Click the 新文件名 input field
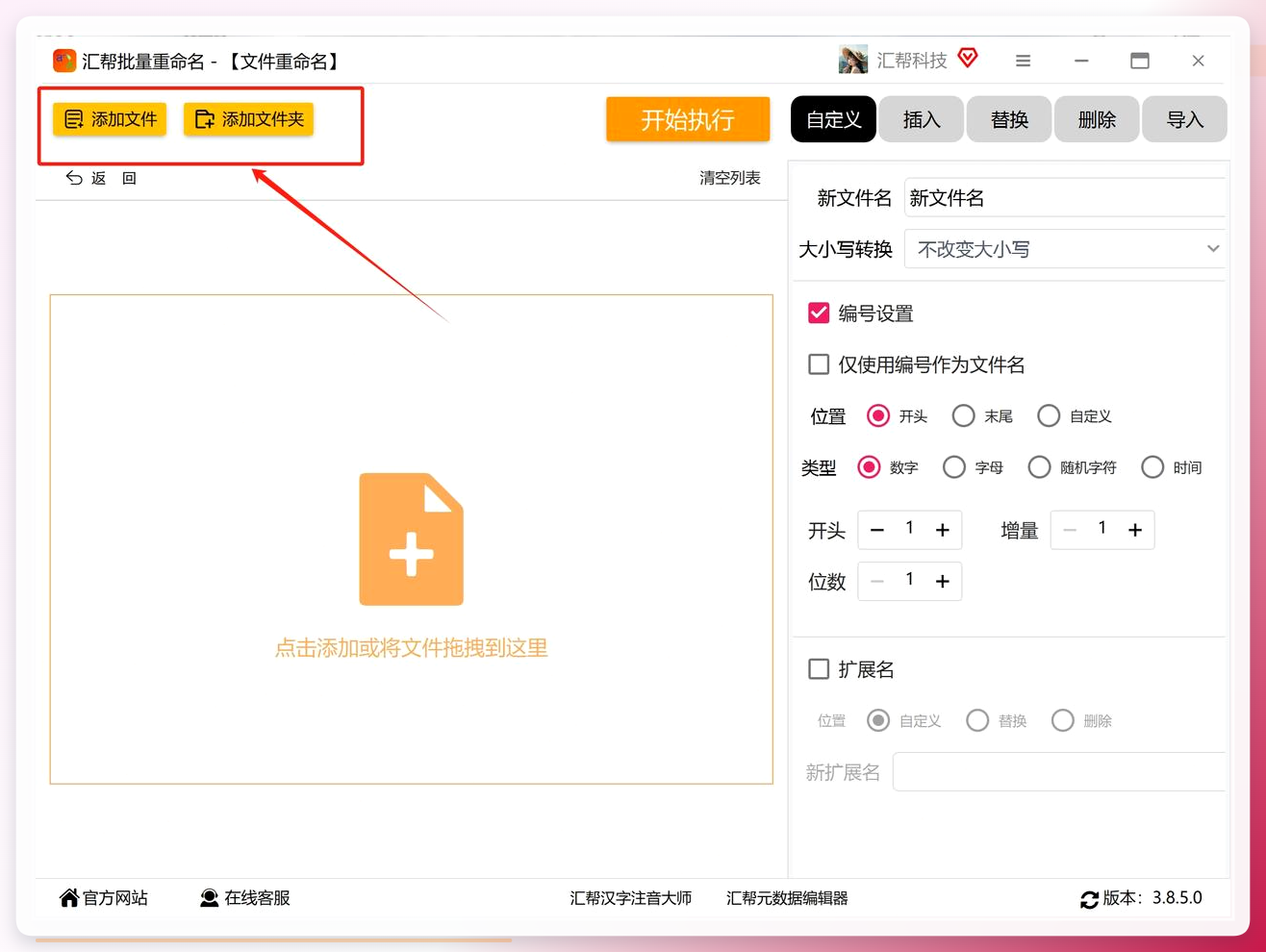The width and height of the screenshot is (1266, 952). coord(1064,198)
